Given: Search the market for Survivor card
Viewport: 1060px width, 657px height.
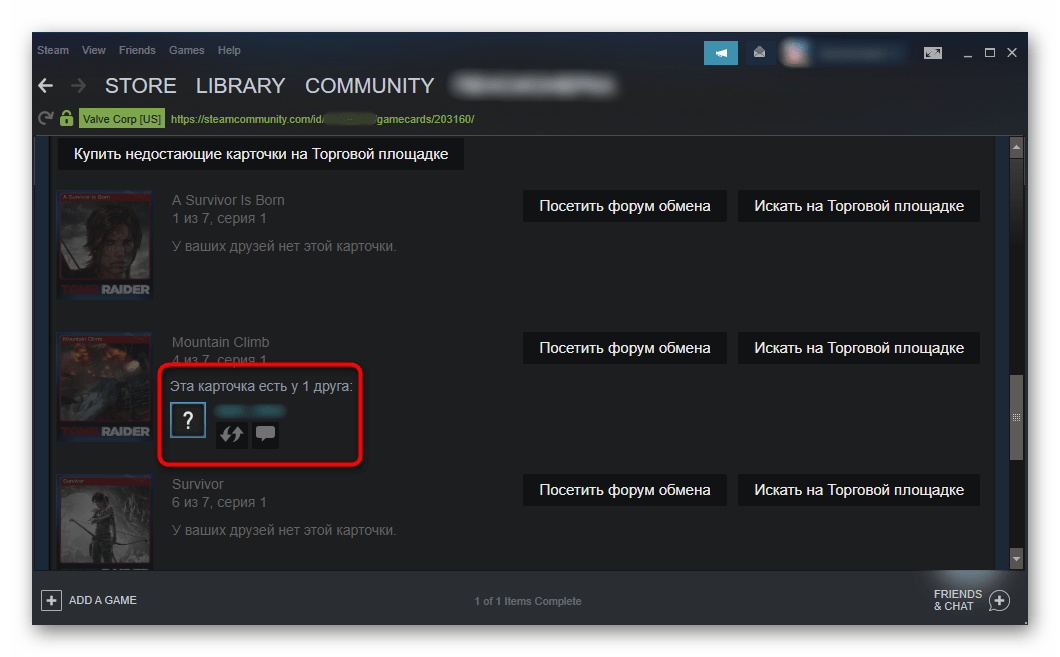Looking at the screenshot, I should 859,490.
